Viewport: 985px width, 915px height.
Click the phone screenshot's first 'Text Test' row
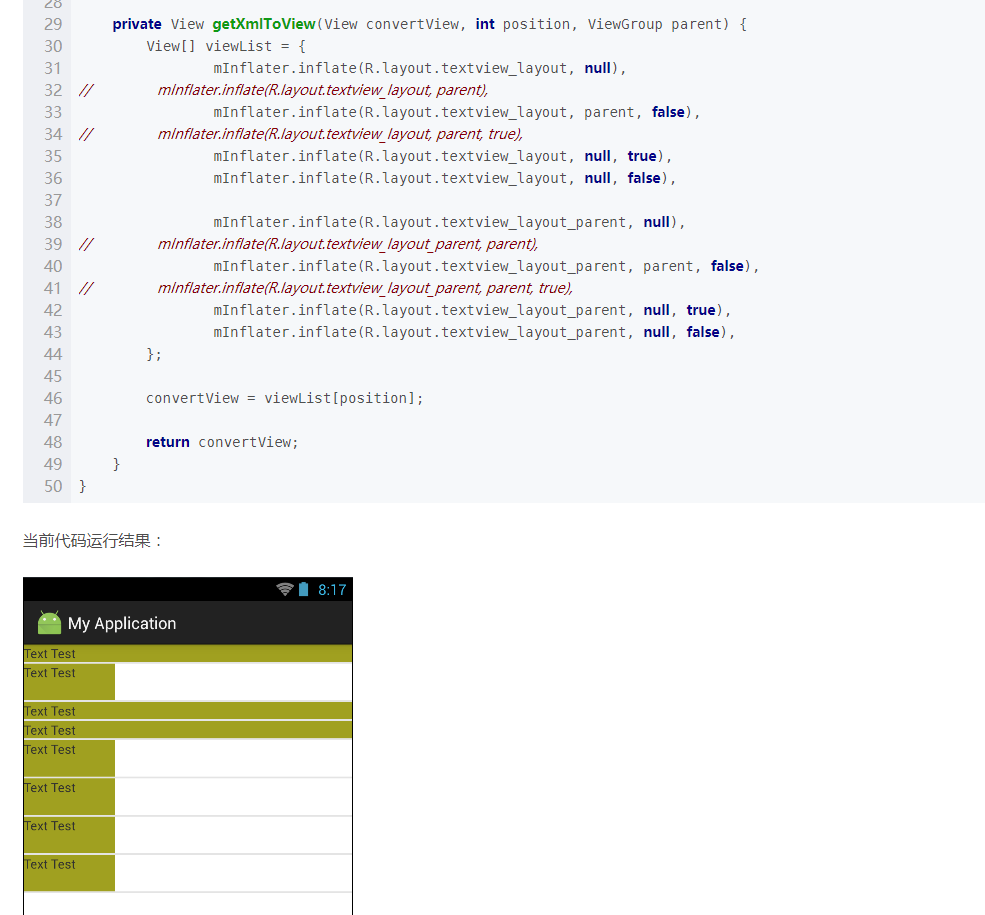pyautogui.click(x=188, y=654)
